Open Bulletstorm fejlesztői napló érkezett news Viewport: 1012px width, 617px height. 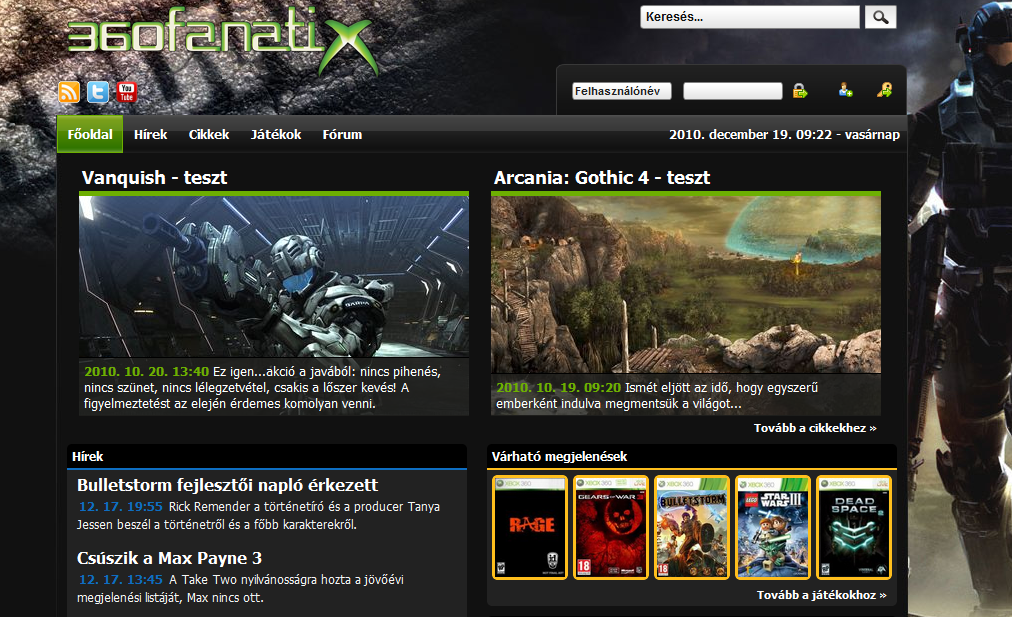tap(227, 485)
